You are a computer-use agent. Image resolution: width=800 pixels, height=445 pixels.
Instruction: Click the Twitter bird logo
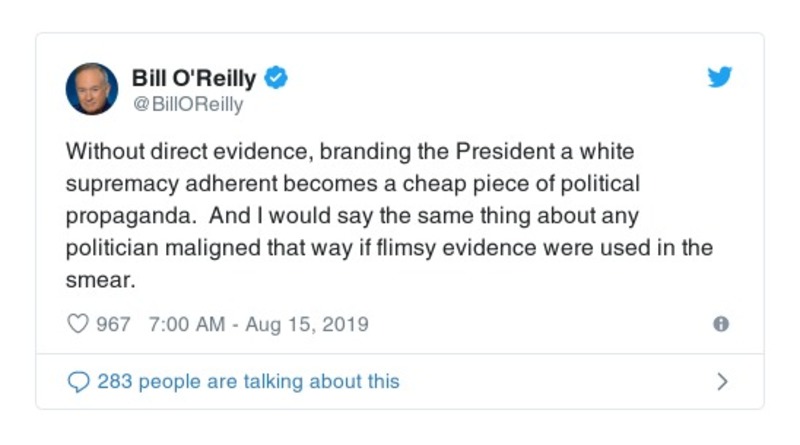click(720, 78)
